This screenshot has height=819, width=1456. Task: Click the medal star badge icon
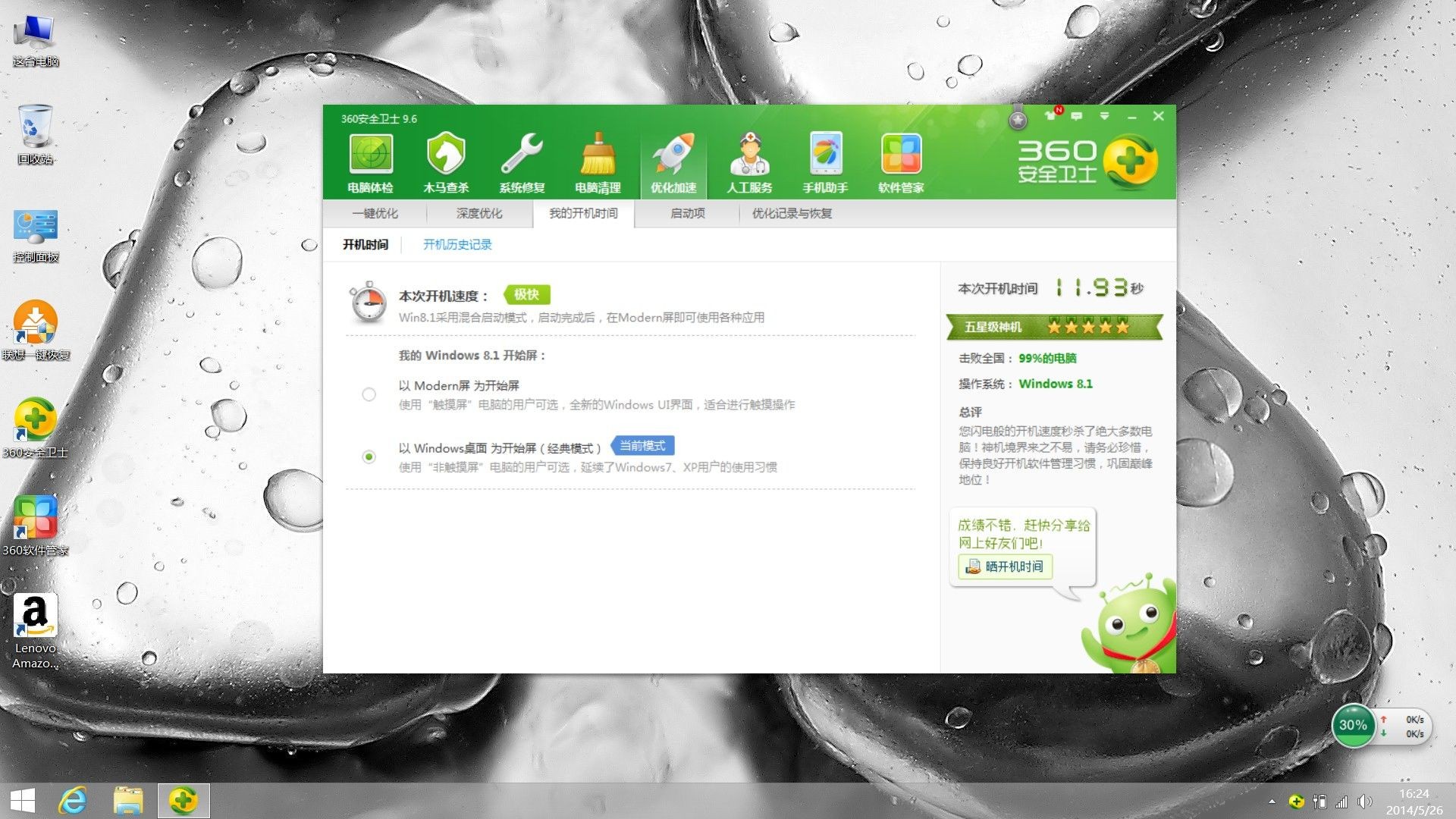click(1018, 119)
